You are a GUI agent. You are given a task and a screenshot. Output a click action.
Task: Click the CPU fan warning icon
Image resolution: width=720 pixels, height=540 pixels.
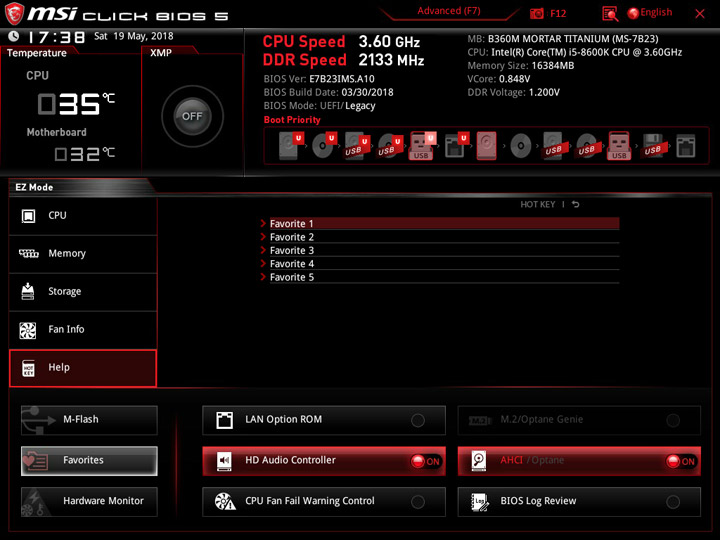point(225,501)
